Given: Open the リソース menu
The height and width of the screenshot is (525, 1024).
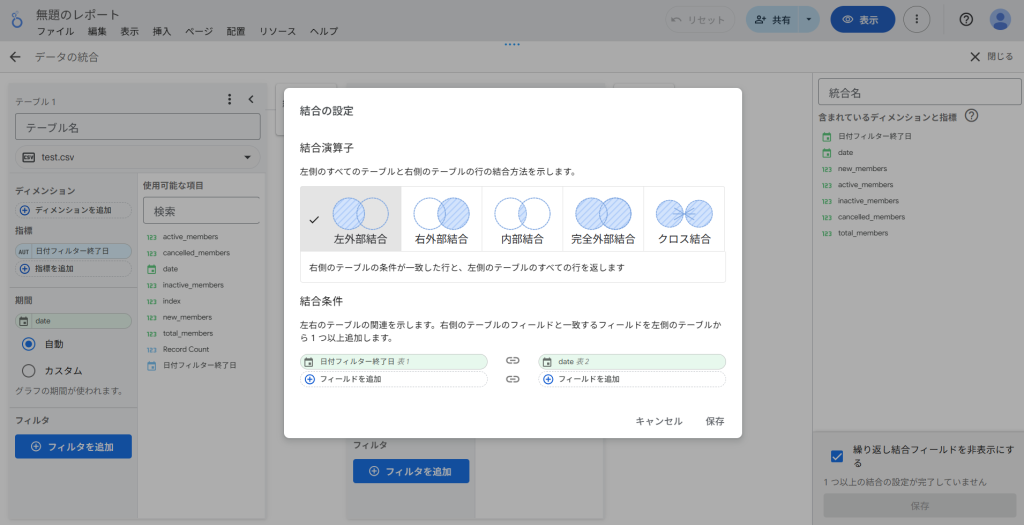Looking at the screenshot, I should click(278, 31).
